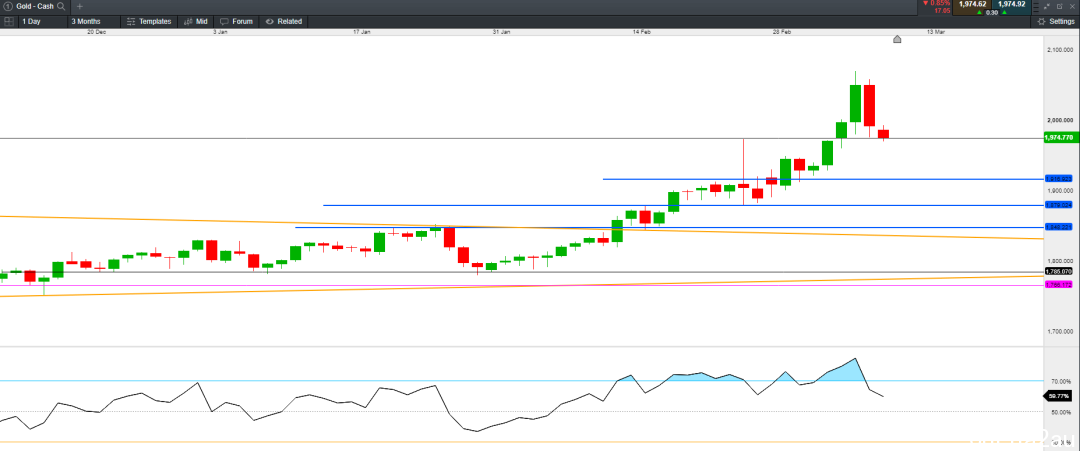Open the 1 Day interval dropdown

pos(41,21)
